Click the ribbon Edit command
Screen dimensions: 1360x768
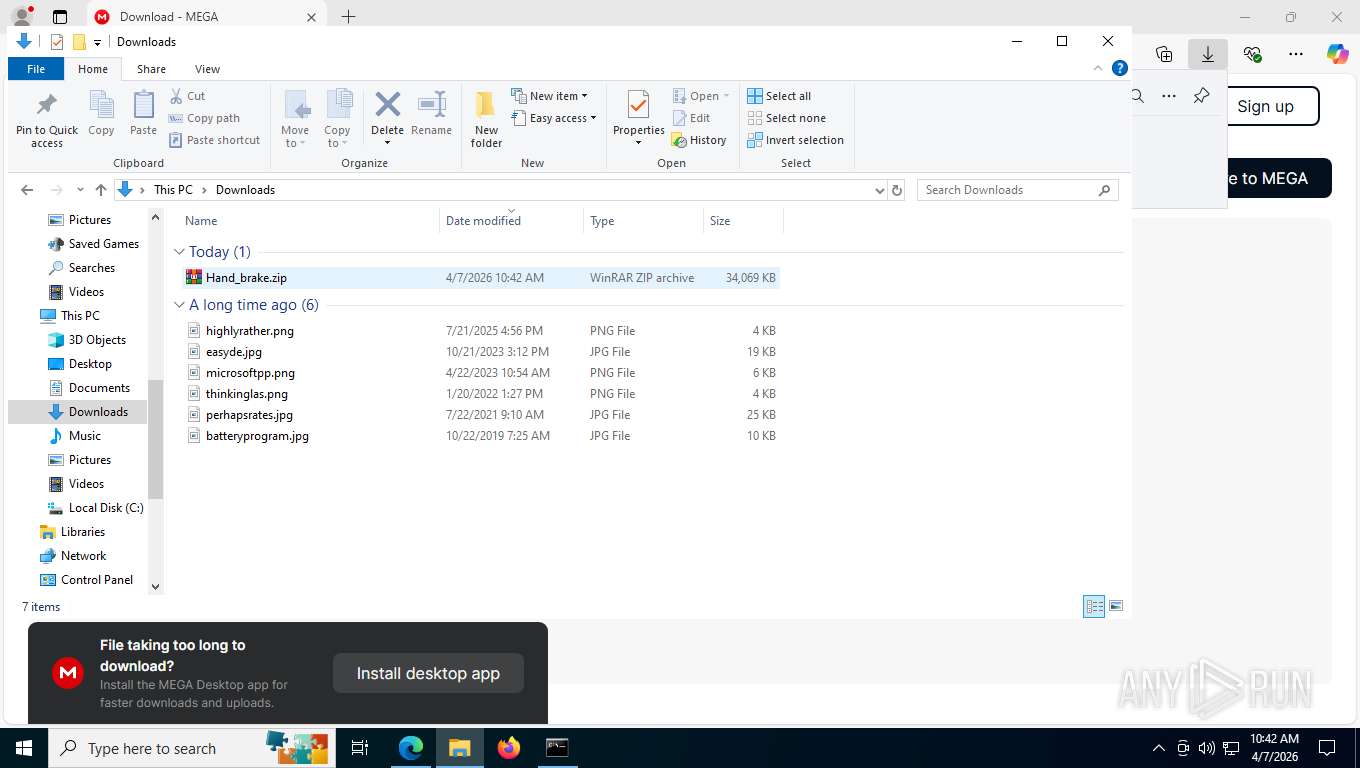point(691,118)
